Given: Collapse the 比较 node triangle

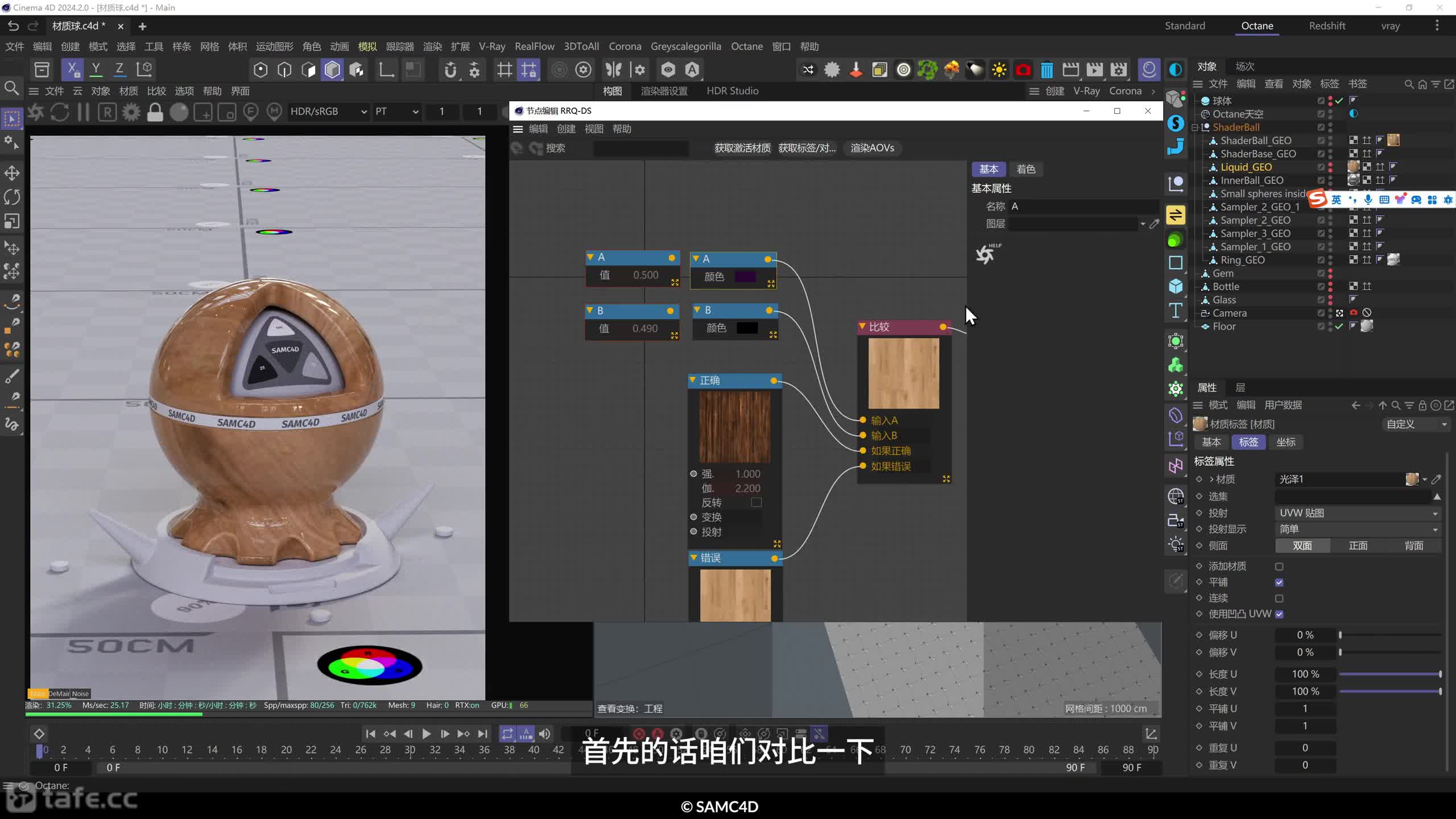Looking at the screenshot, I should (x=862, y=326).
